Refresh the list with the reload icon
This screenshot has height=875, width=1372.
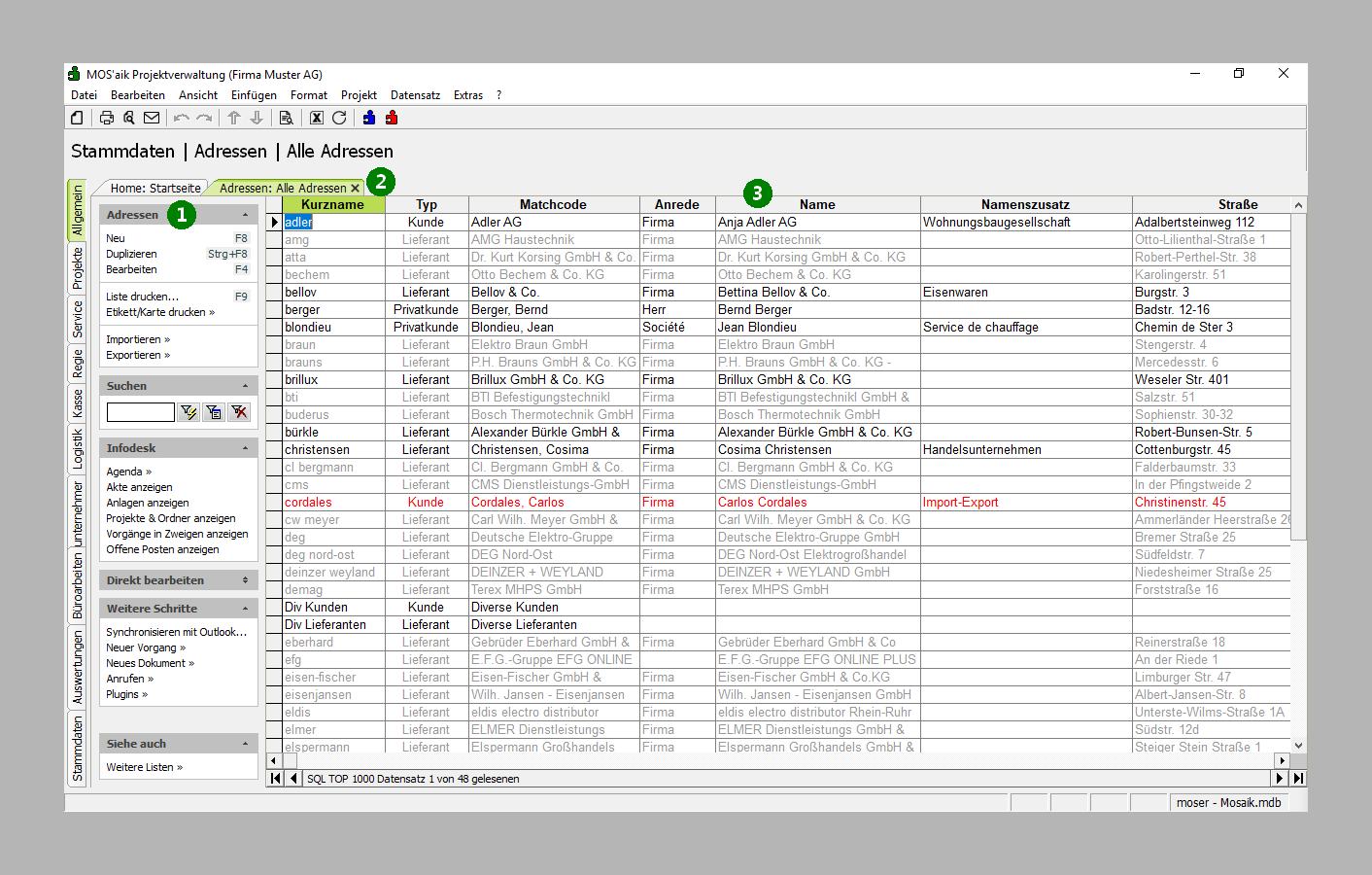coord(339,118)
